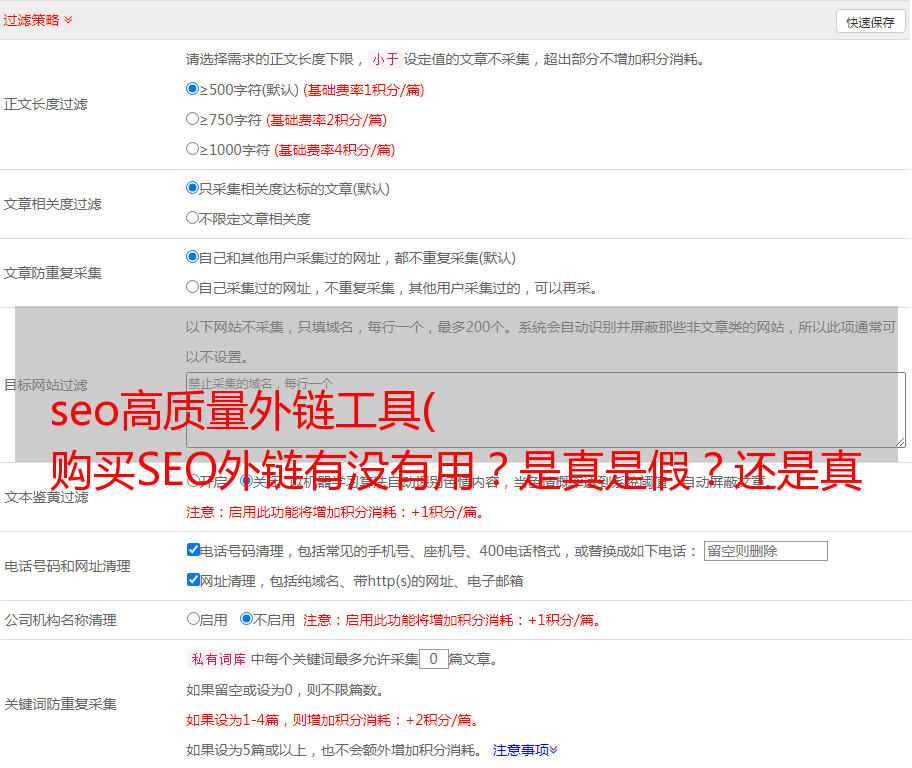Click the 私有词库 tag

pos(216,659)
